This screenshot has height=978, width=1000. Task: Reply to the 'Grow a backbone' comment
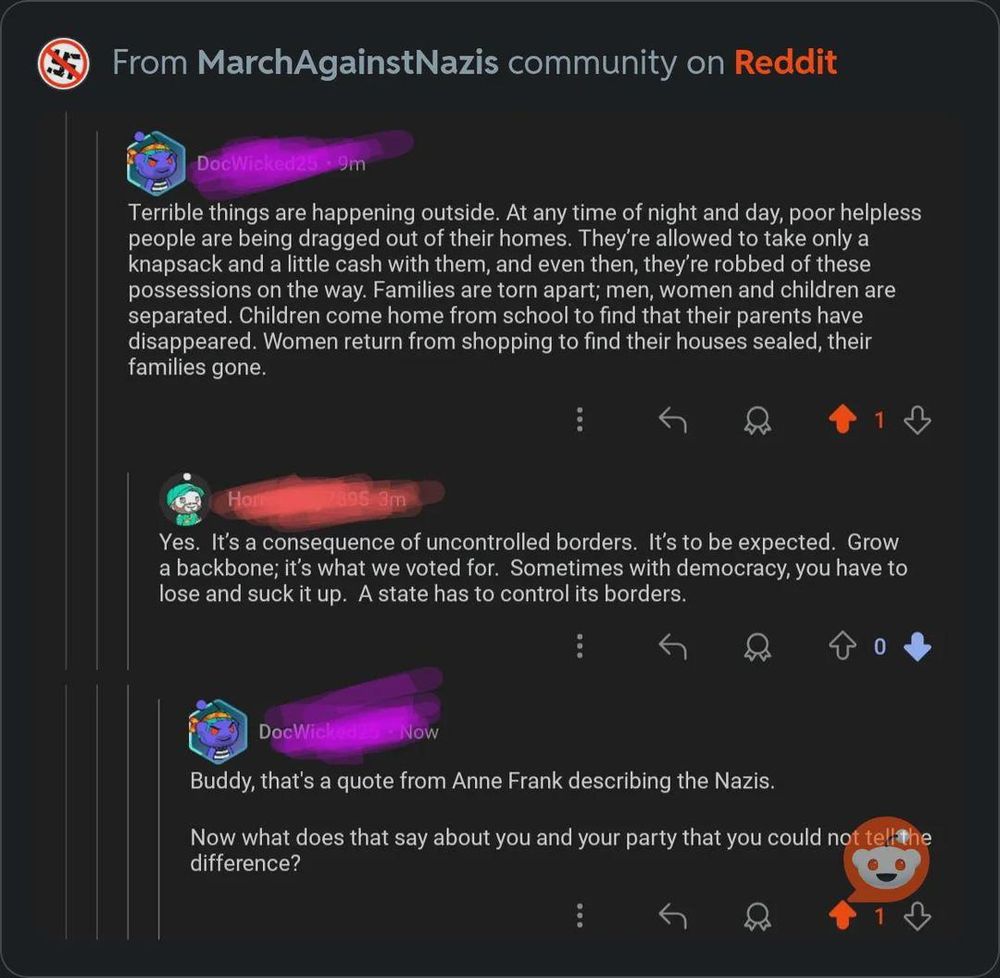673,646
